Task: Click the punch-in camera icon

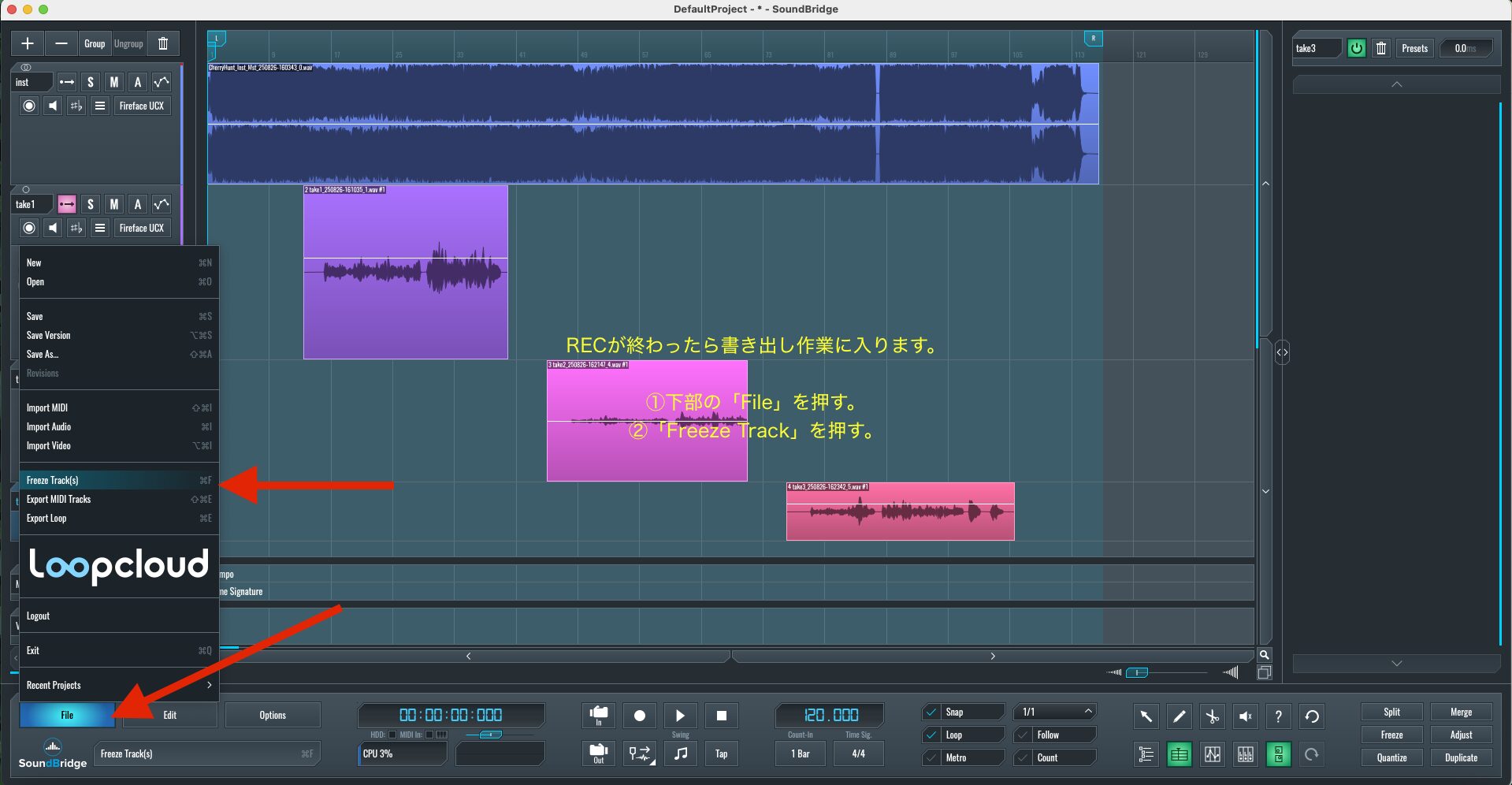Action: [x=599, y=715]
